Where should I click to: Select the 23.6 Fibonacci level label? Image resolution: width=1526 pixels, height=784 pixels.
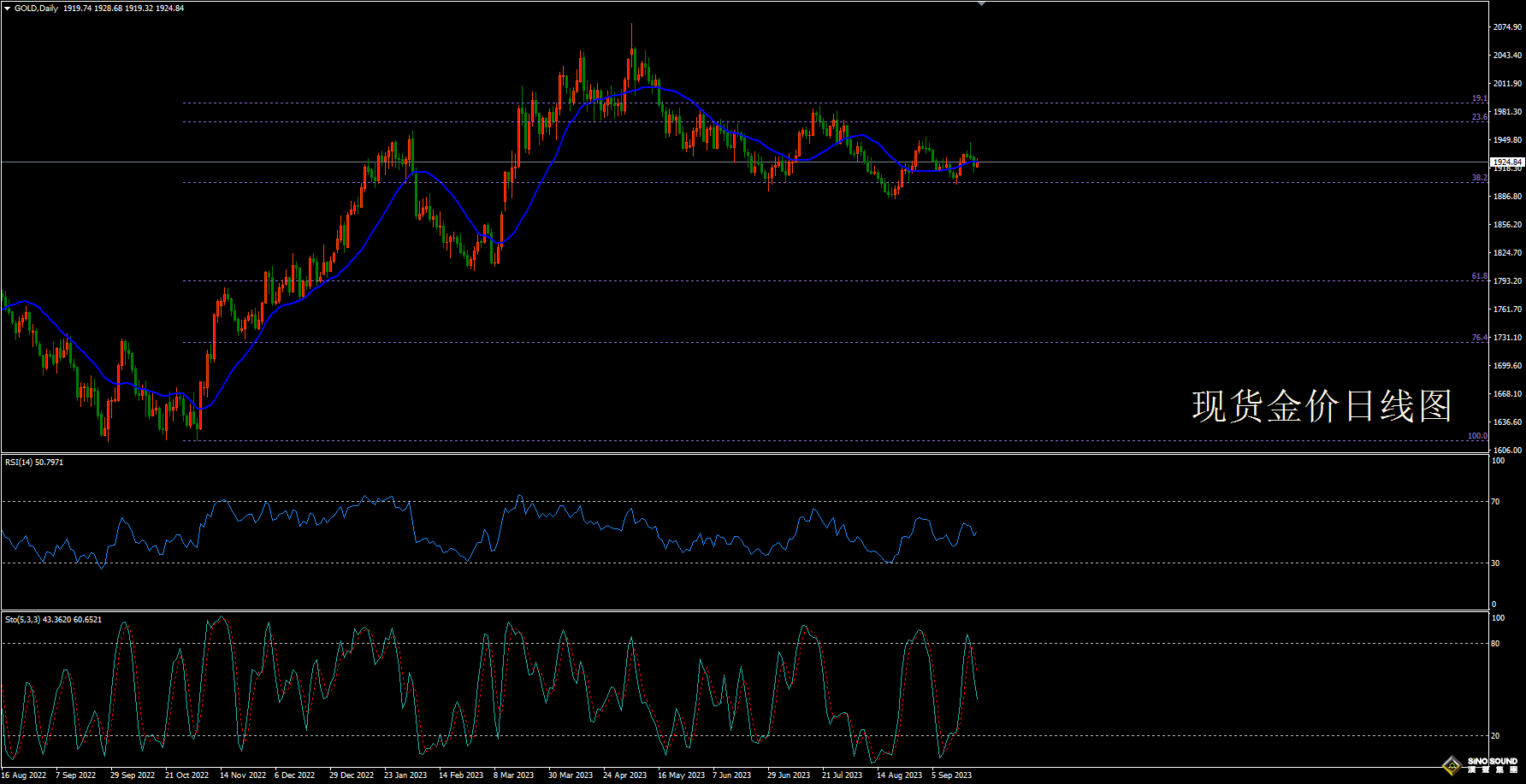pyautogui.click(x=1479, y=117)
